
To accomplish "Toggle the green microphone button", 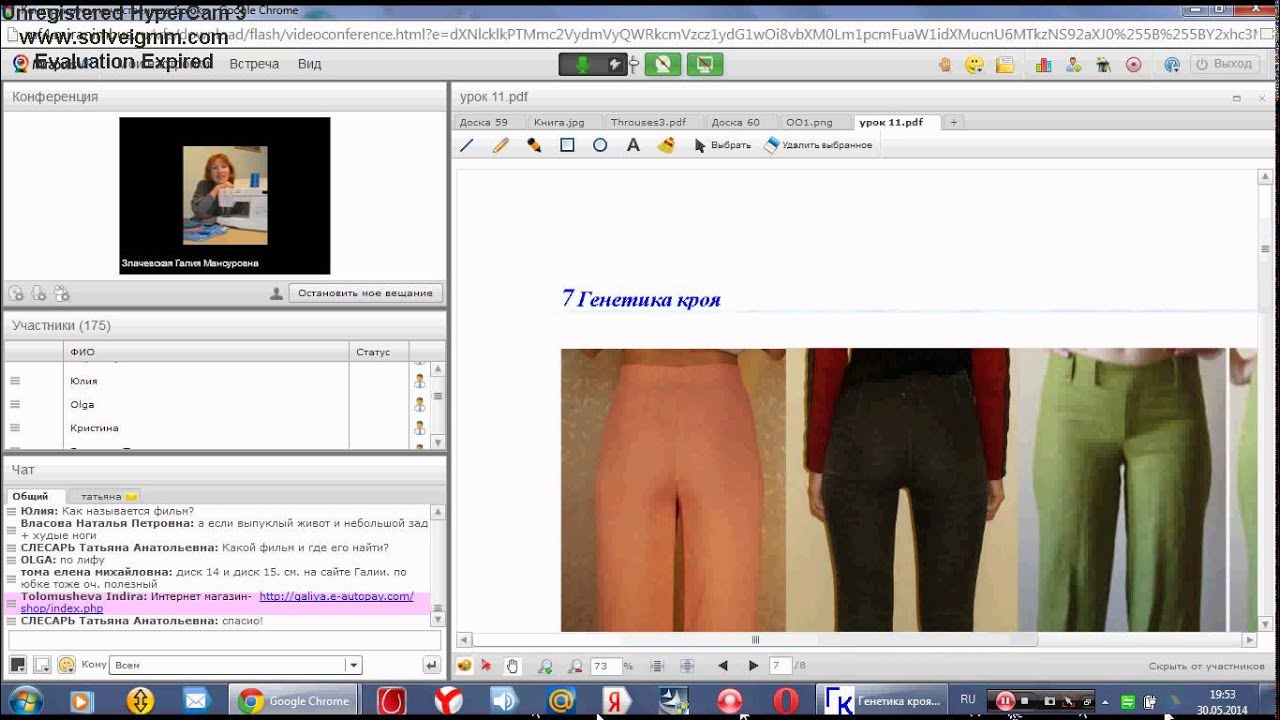I will 583,65.
